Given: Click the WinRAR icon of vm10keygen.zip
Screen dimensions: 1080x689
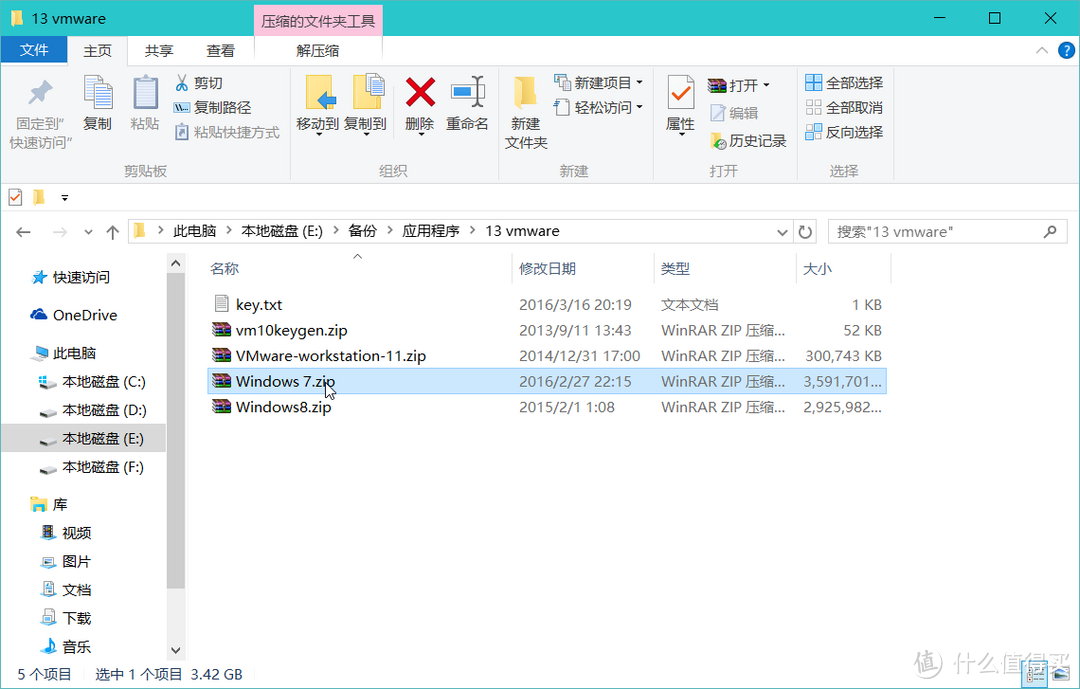Looking at the screenshot, I should pos(221,329).
